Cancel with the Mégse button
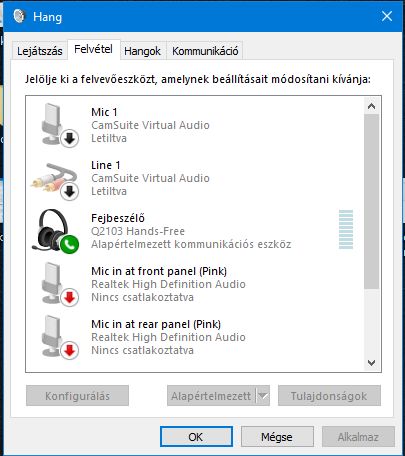Viewport: 405px width, 456px height. click(277, 437)
